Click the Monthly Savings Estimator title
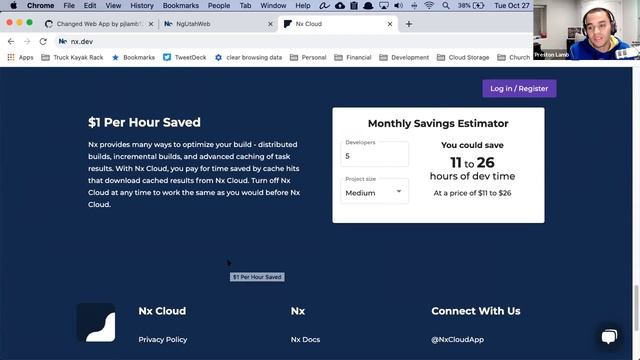Screen dimensions: 640x360 [x=438, y=124]
